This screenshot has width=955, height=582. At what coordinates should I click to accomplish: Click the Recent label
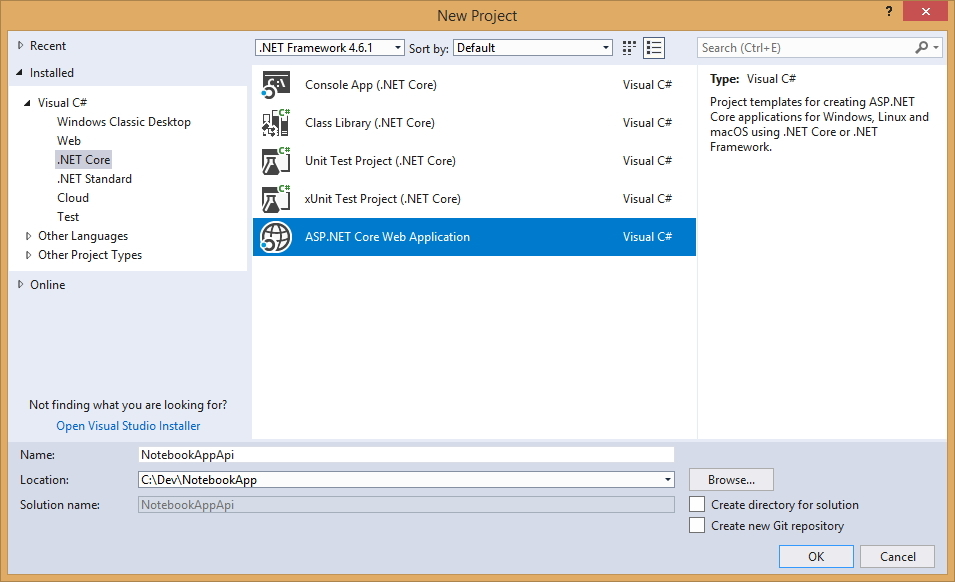48,46
